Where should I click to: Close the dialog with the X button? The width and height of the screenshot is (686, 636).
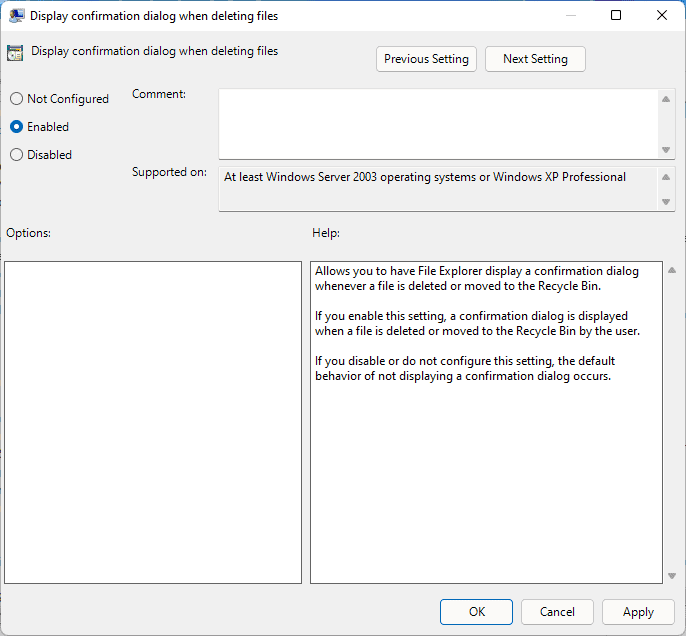[662, 15]
